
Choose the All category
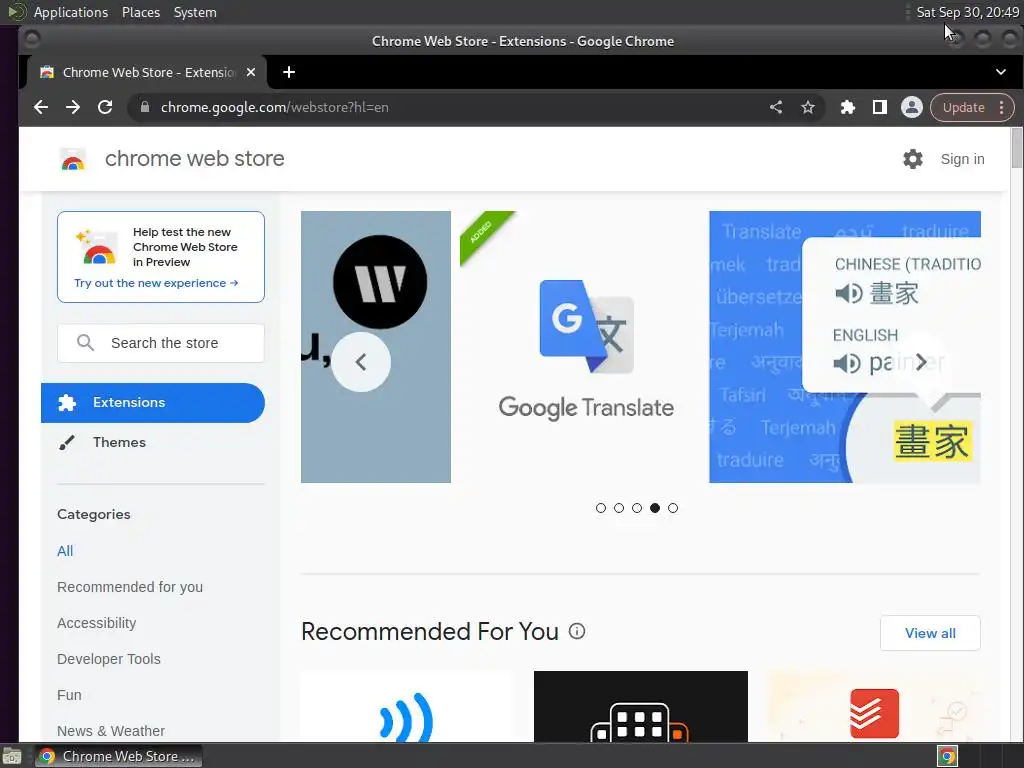point(65,551)
